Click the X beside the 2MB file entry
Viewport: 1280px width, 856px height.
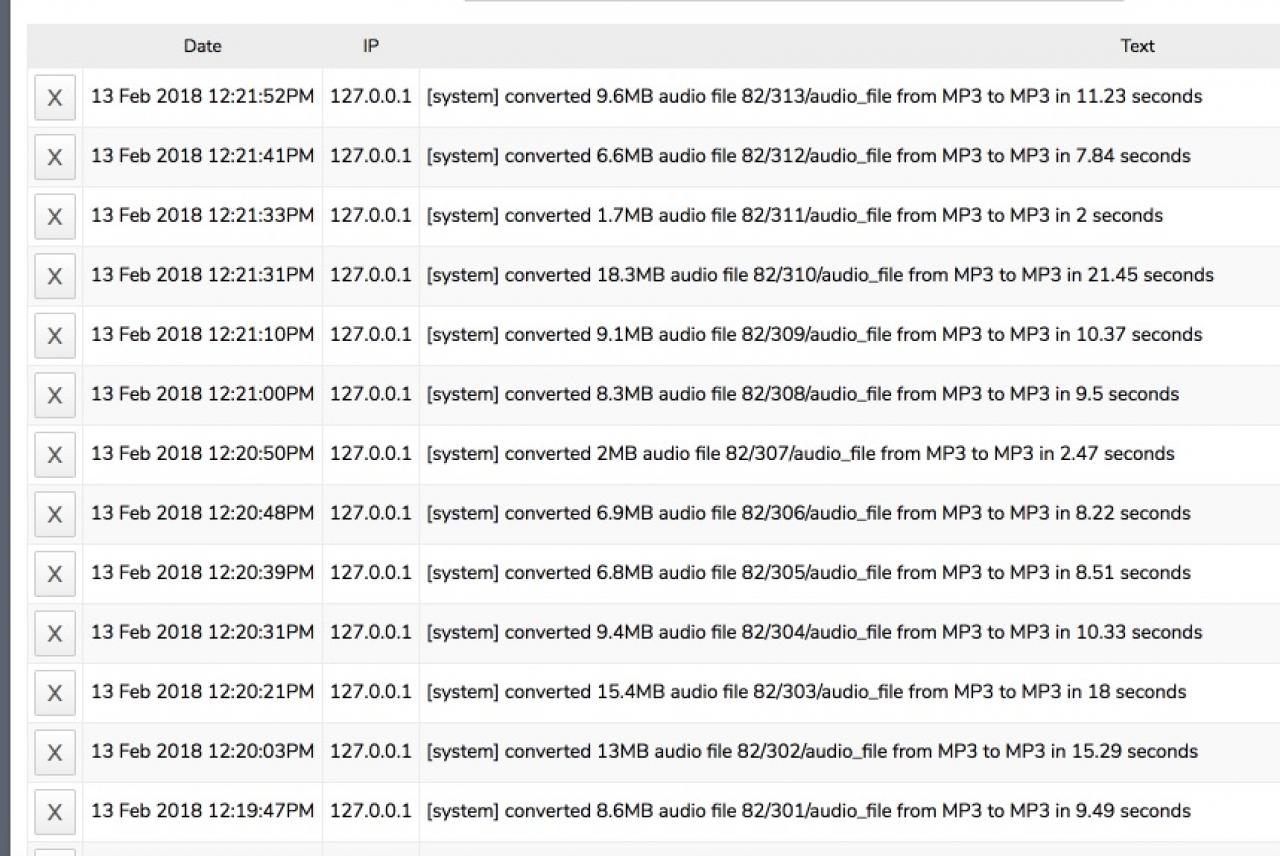(55, 455)
